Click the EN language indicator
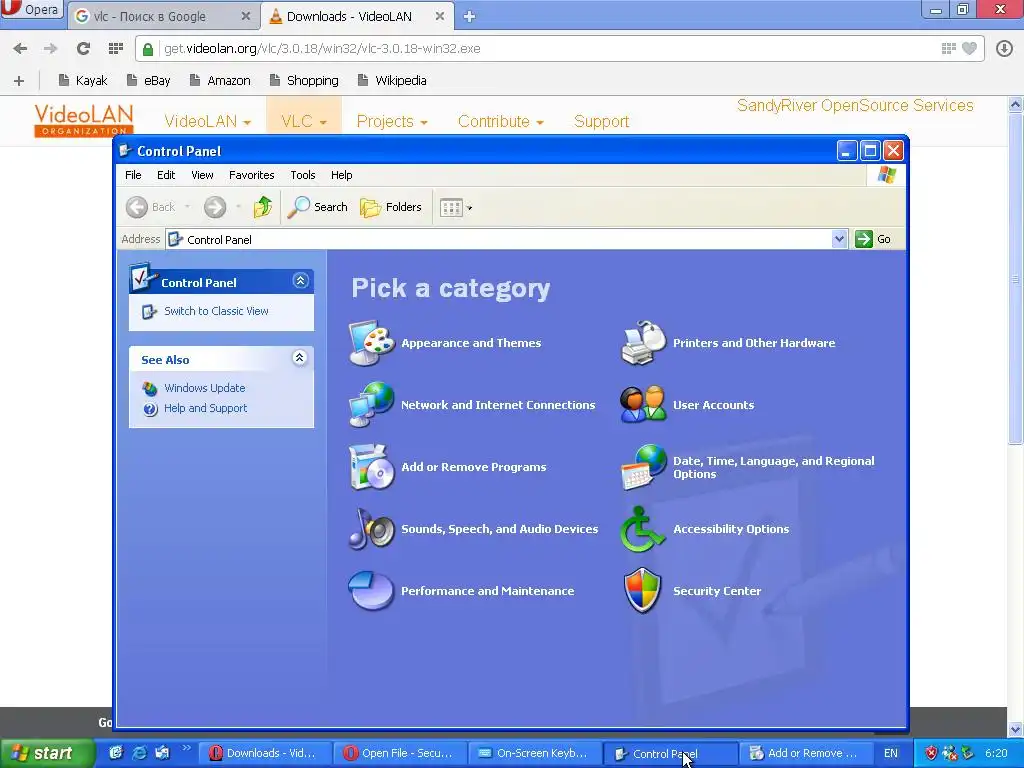The height and width of the screenshot is (768, 1024). pyautogui.click(x=891, y=753)
